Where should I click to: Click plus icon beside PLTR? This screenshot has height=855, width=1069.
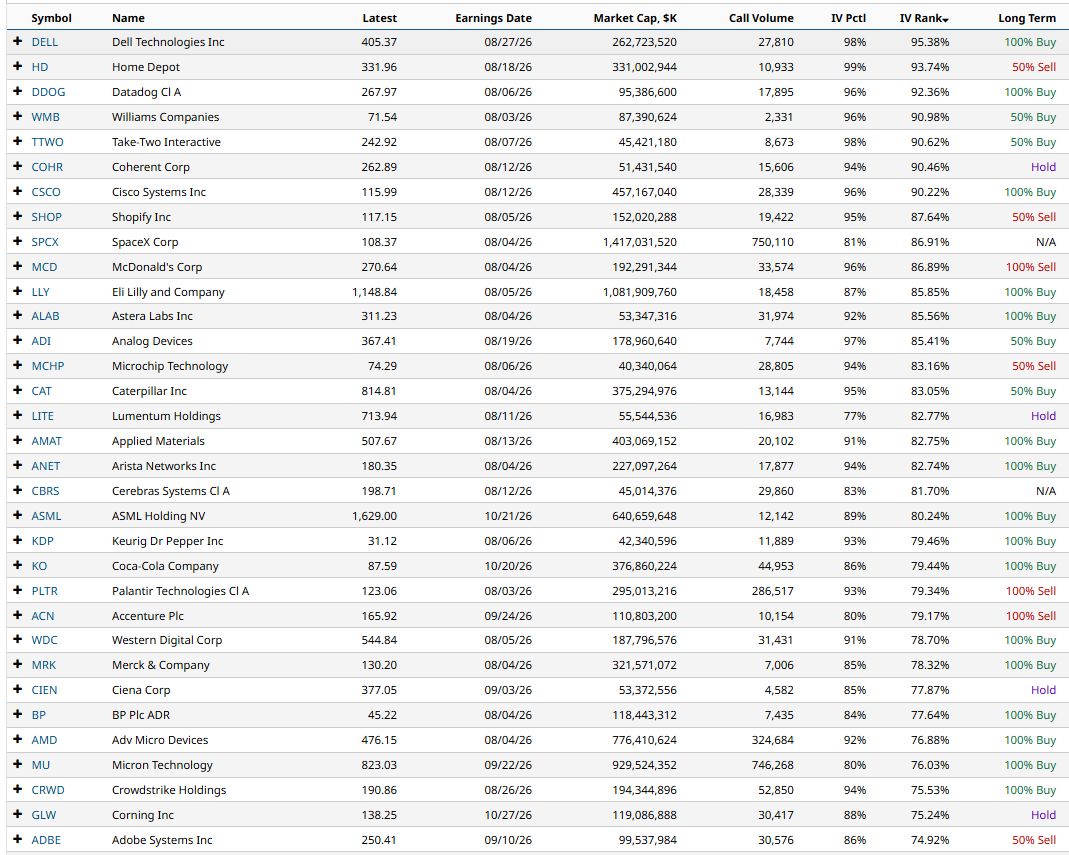pos(18,590)
